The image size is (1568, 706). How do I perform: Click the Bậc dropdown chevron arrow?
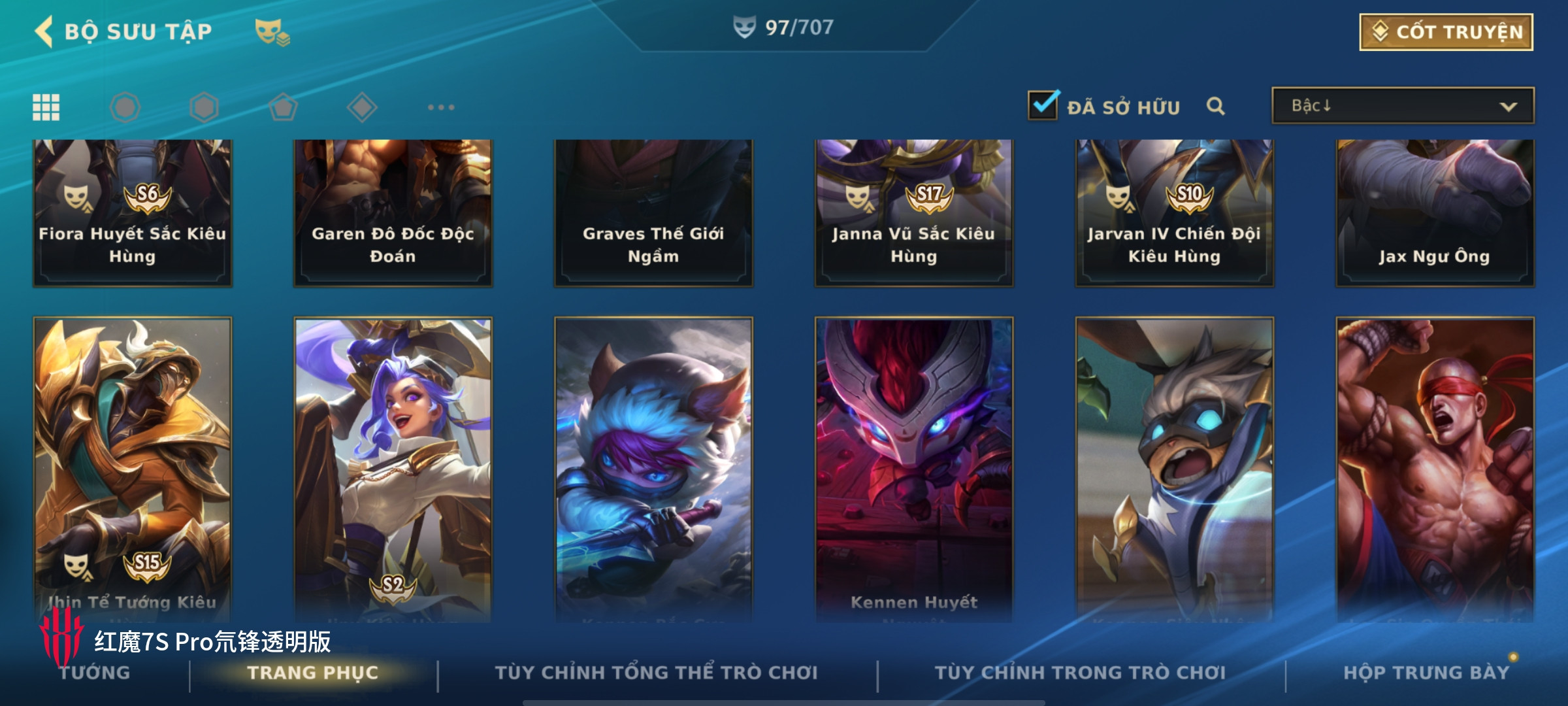click(x=1508, y=107)
